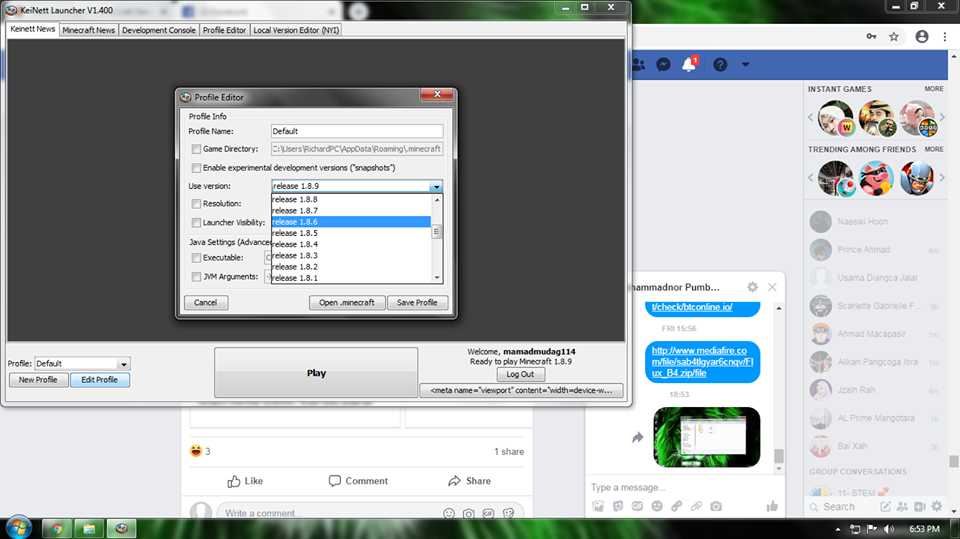The width and height of the screenshot is (960, 539).
Task: Toggle the JVM Arguments checkbox
Action: pyautogui.click(x=196, y=277)
